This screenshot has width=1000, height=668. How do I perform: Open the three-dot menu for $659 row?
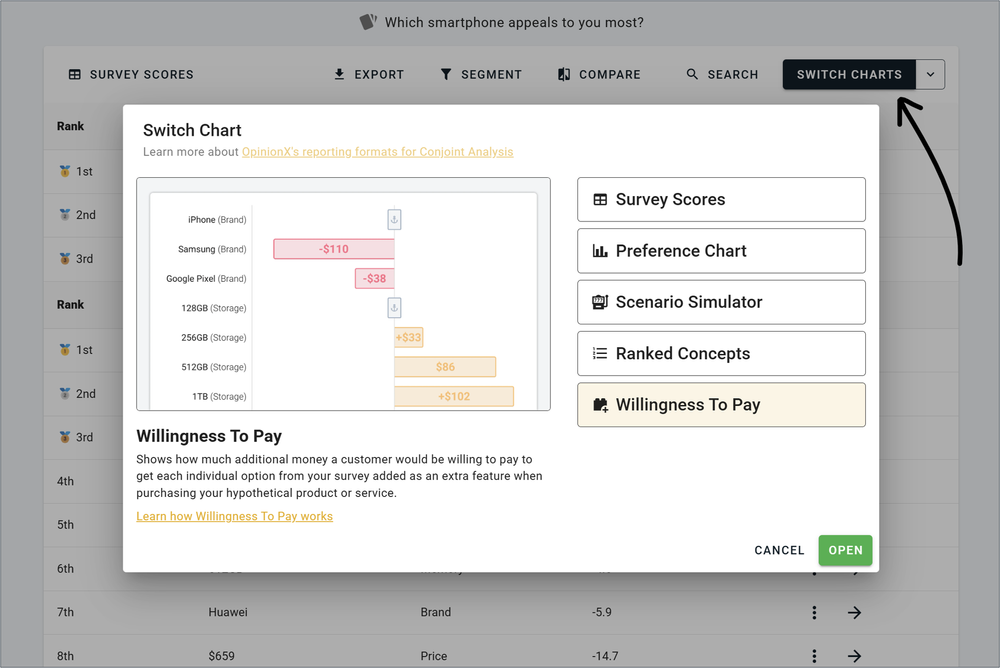click(814, 656)
